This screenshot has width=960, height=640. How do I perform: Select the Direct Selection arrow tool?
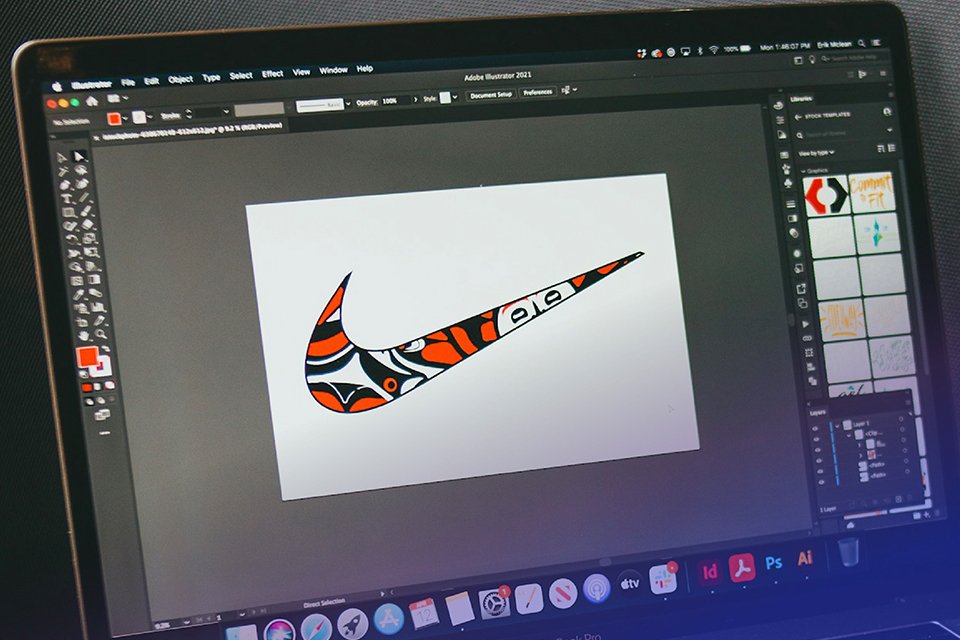[x=80, y=157]
